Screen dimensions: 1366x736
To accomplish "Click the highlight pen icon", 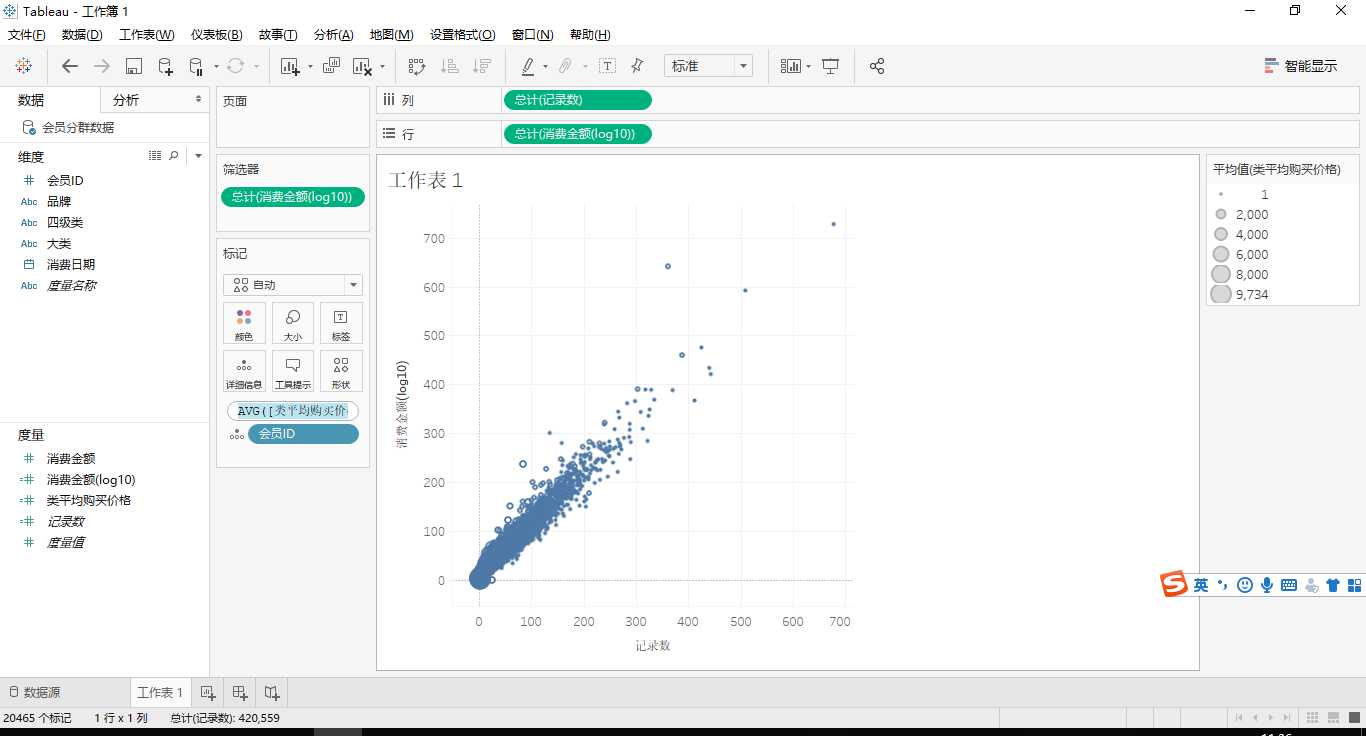I will pyautogui.click(x=528, y=66).
